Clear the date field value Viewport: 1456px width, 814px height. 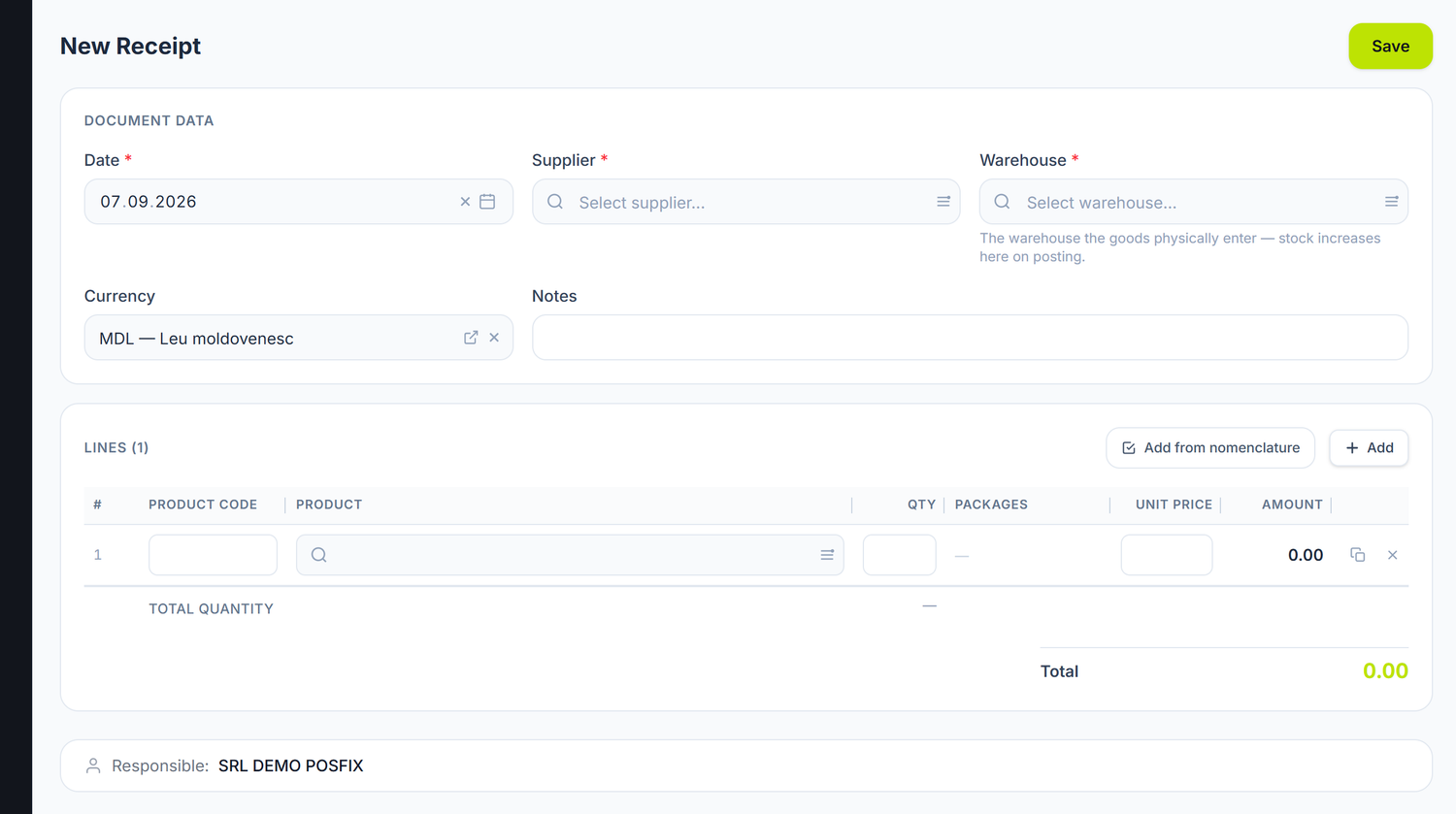(x=465, y=202)
